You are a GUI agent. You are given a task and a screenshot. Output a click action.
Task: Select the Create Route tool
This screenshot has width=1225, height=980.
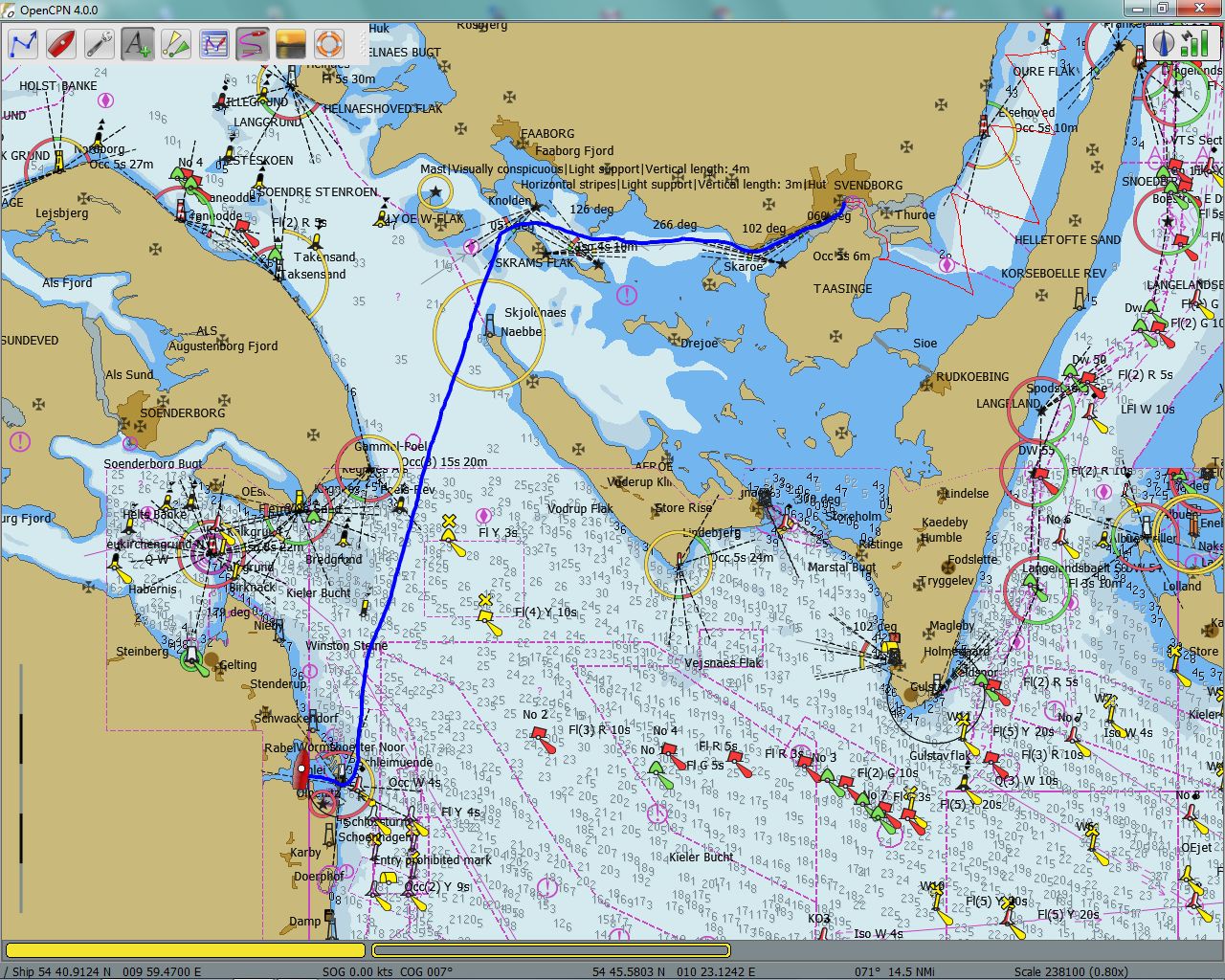point(23,44)
